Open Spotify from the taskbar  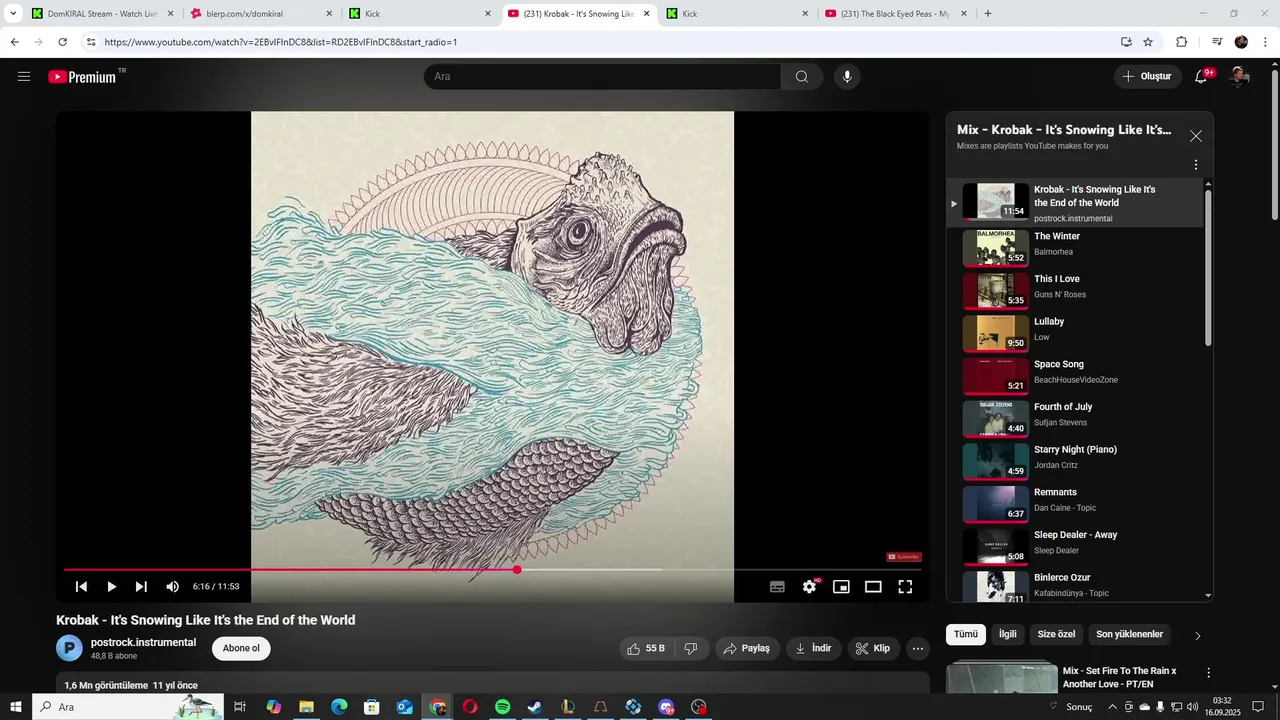pos(502,707)
